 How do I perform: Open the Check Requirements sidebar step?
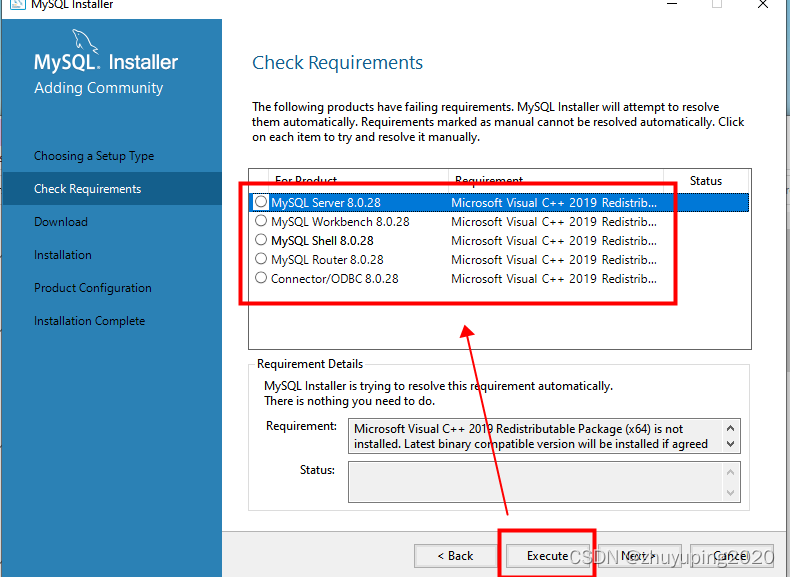point(112,188)
